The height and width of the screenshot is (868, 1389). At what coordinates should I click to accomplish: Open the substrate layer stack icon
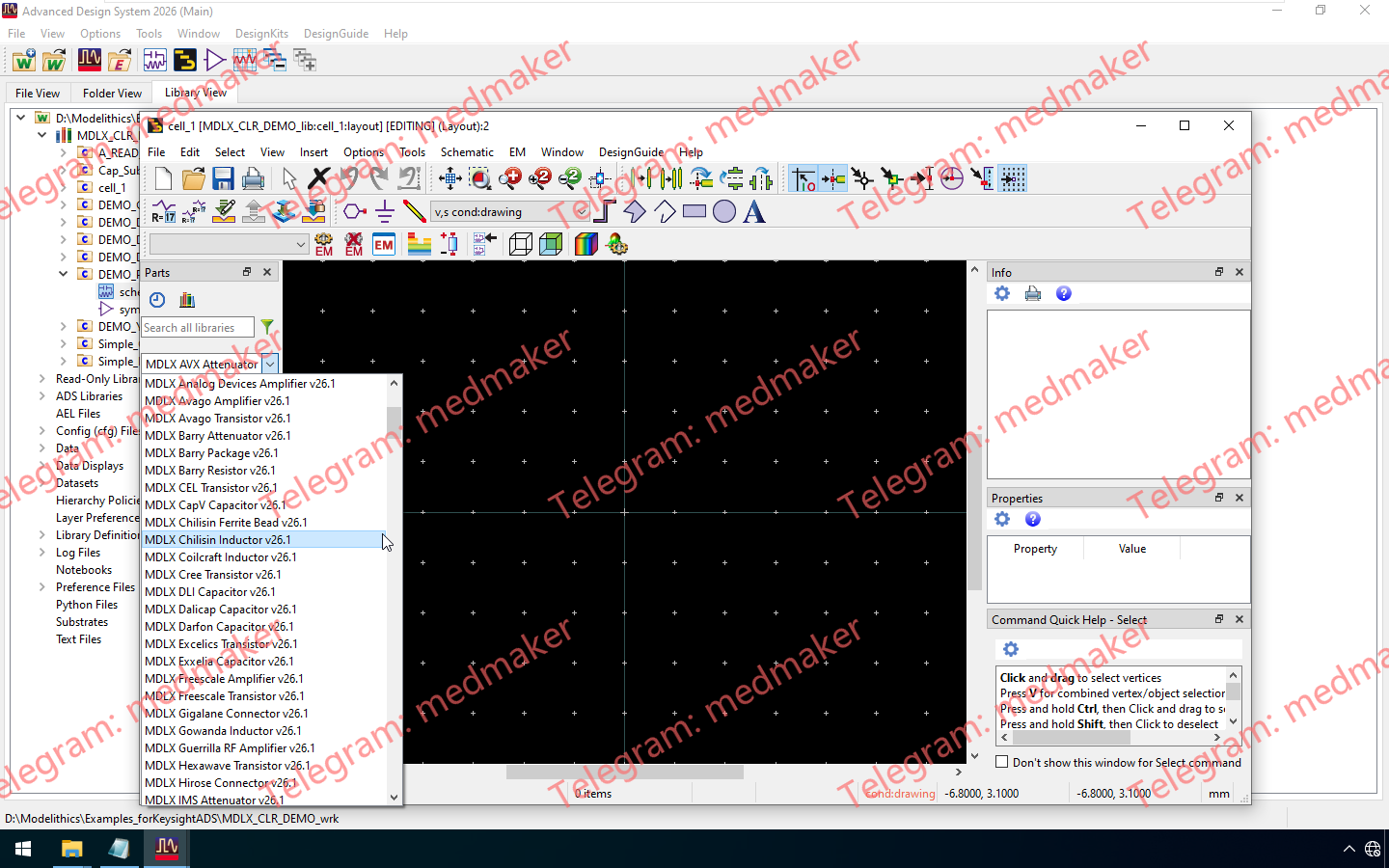click(420, 244)
